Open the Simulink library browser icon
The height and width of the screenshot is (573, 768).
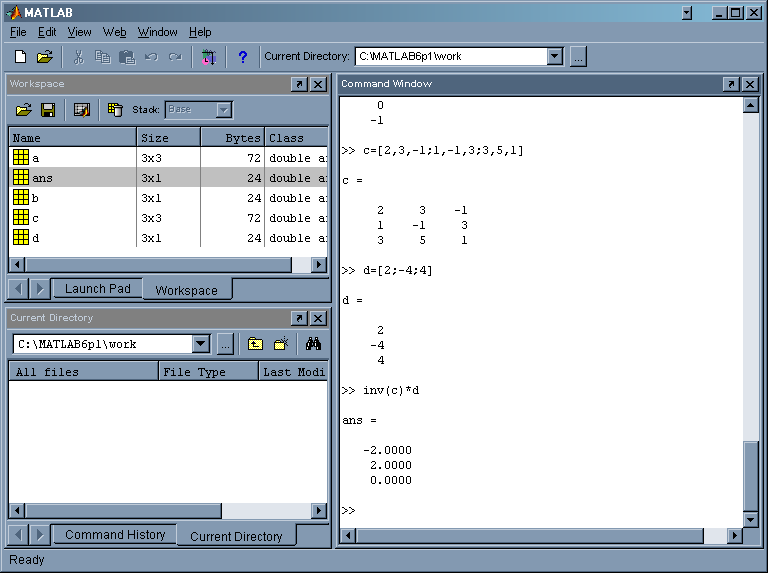(x=208, y=57)
